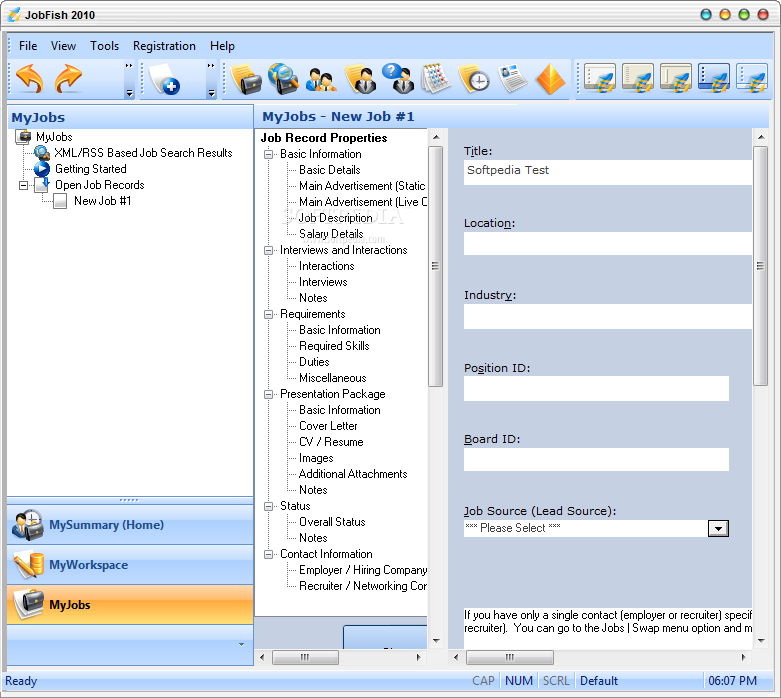Open the File menu
This screenshot has width=781, height=698.
28,46
